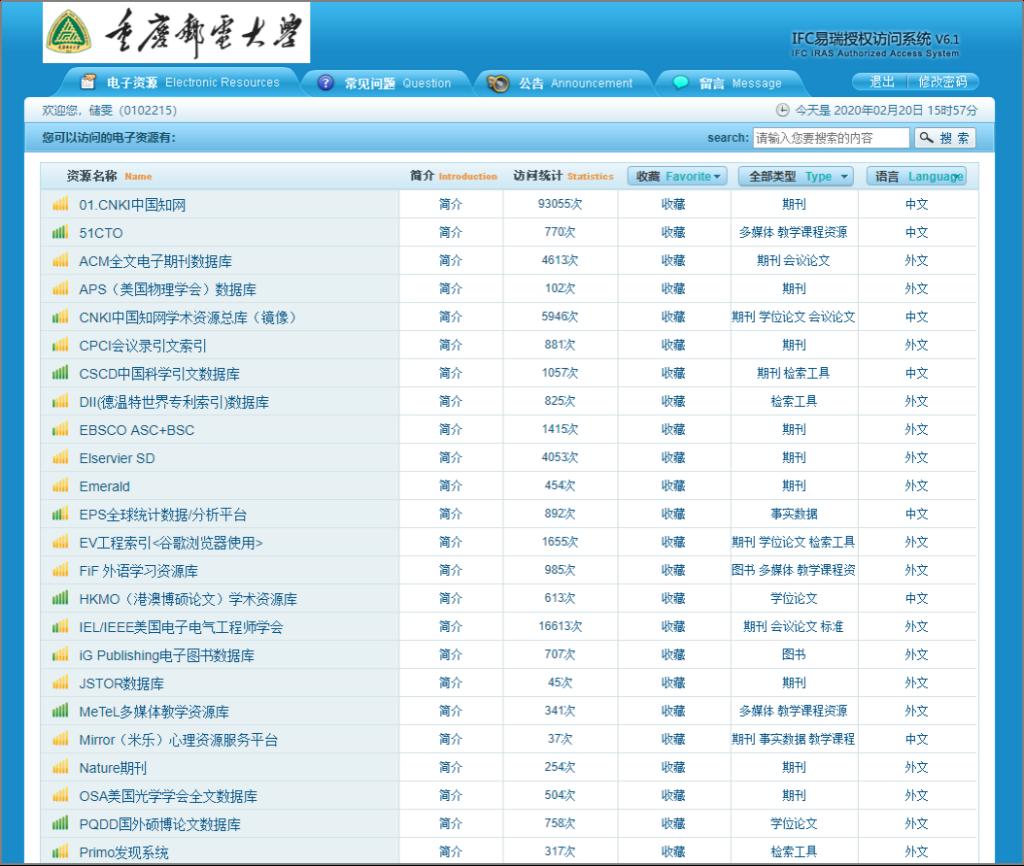This screenshot has height=866, width=1024.
Task: Open the DII德温特世界专利索引数据库 link
Action: pyautogui.click(x=174, y=402)
